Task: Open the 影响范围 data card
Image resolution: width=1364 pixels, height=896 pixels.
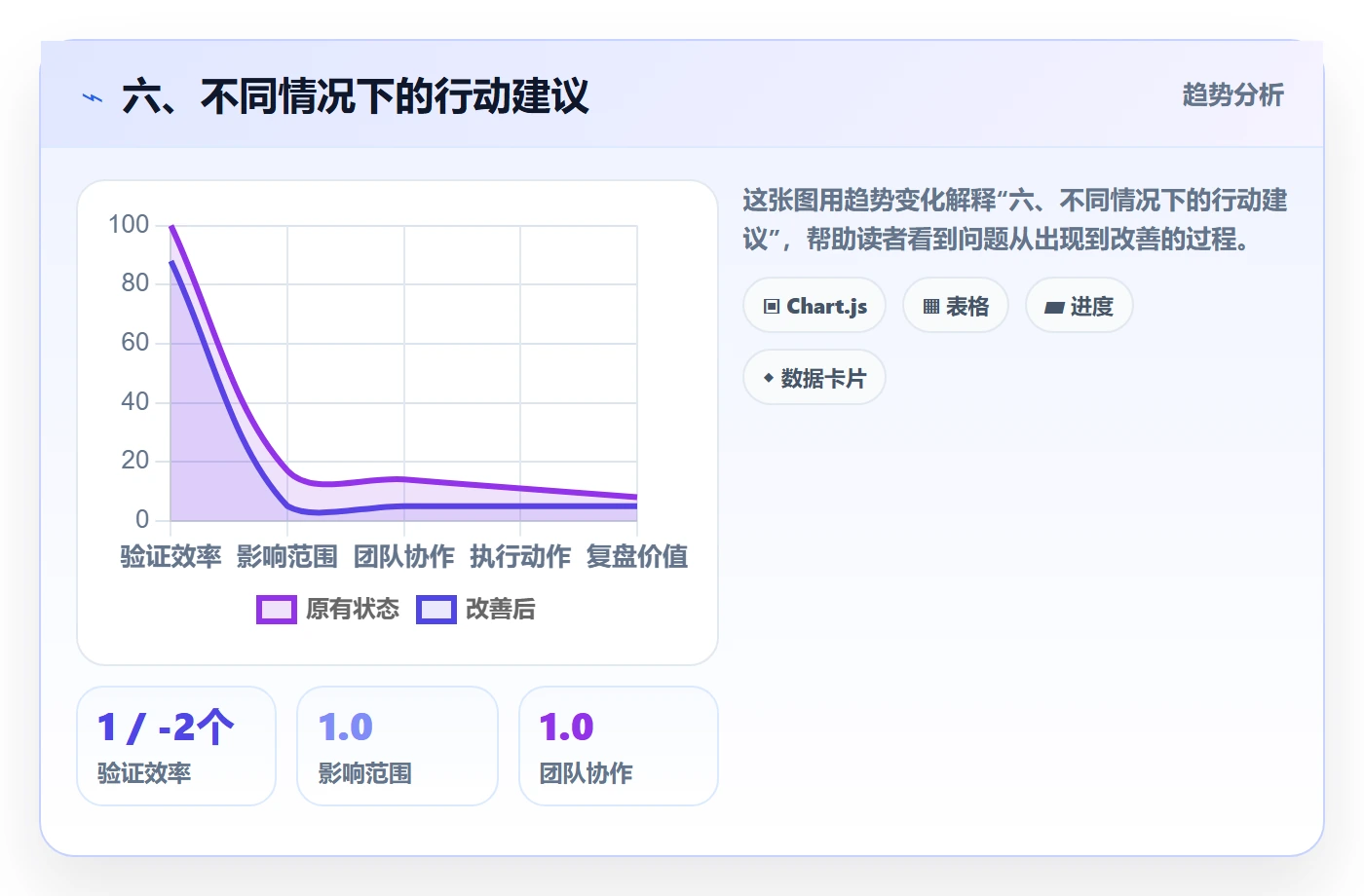Action: [398, 746]
